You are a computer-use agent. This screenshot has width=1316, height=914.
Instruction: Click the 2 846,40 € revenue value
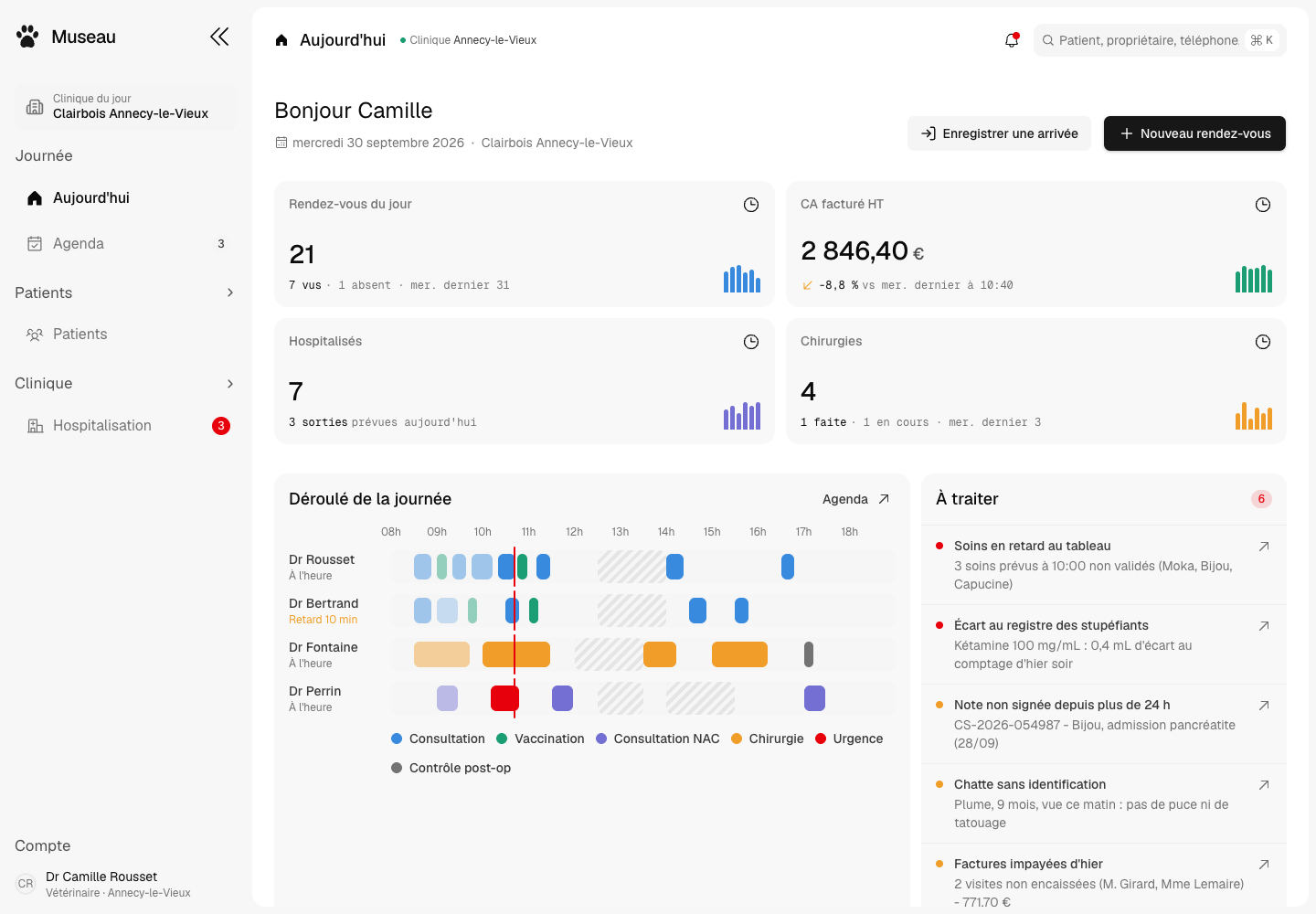tap(863, 251)
